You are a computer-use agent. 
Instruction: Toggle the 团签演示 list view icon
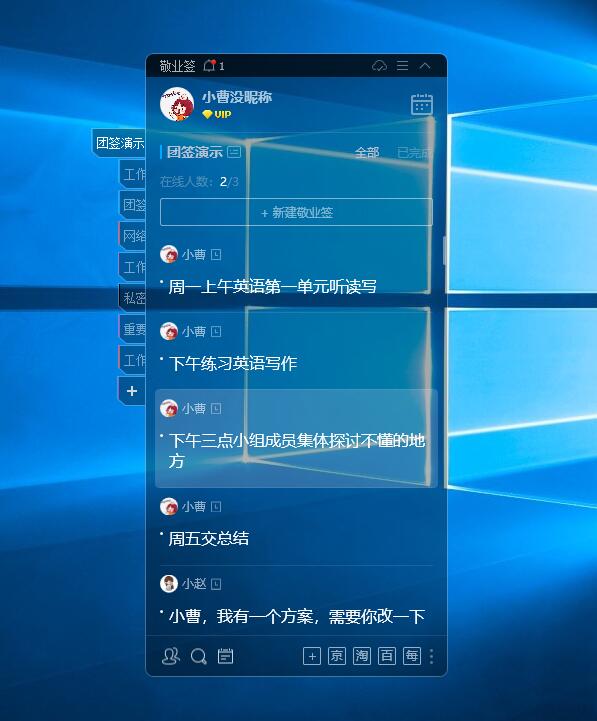pyautogui.click(x=234, y=152)
